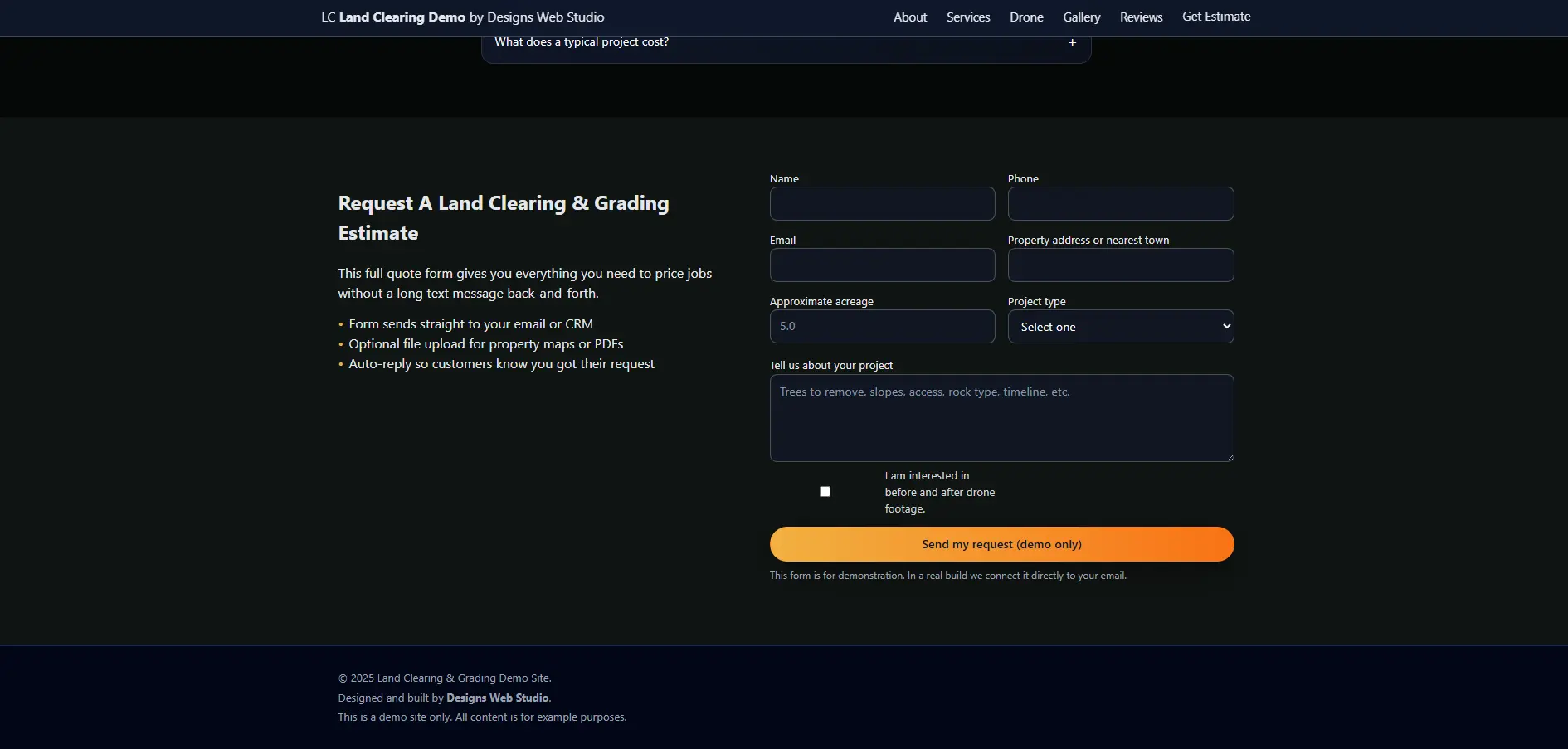
Task: Click the "Designs Web Studio" footer link
Action: (496, 697)
